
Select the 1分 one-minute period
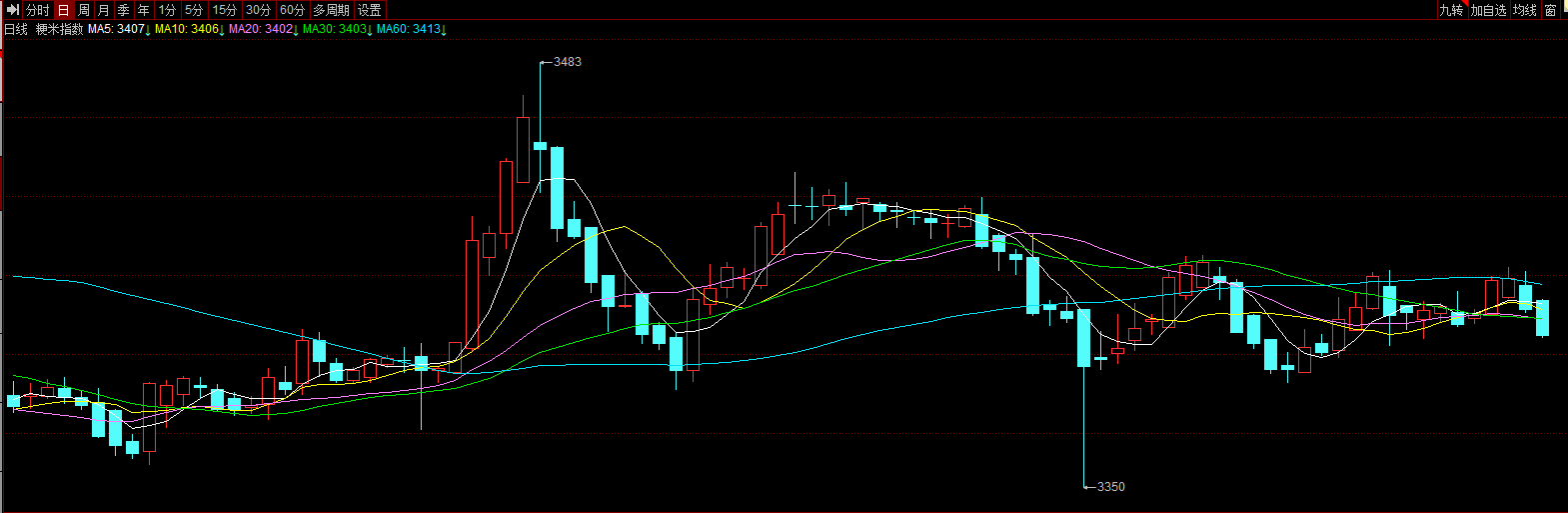167,10
